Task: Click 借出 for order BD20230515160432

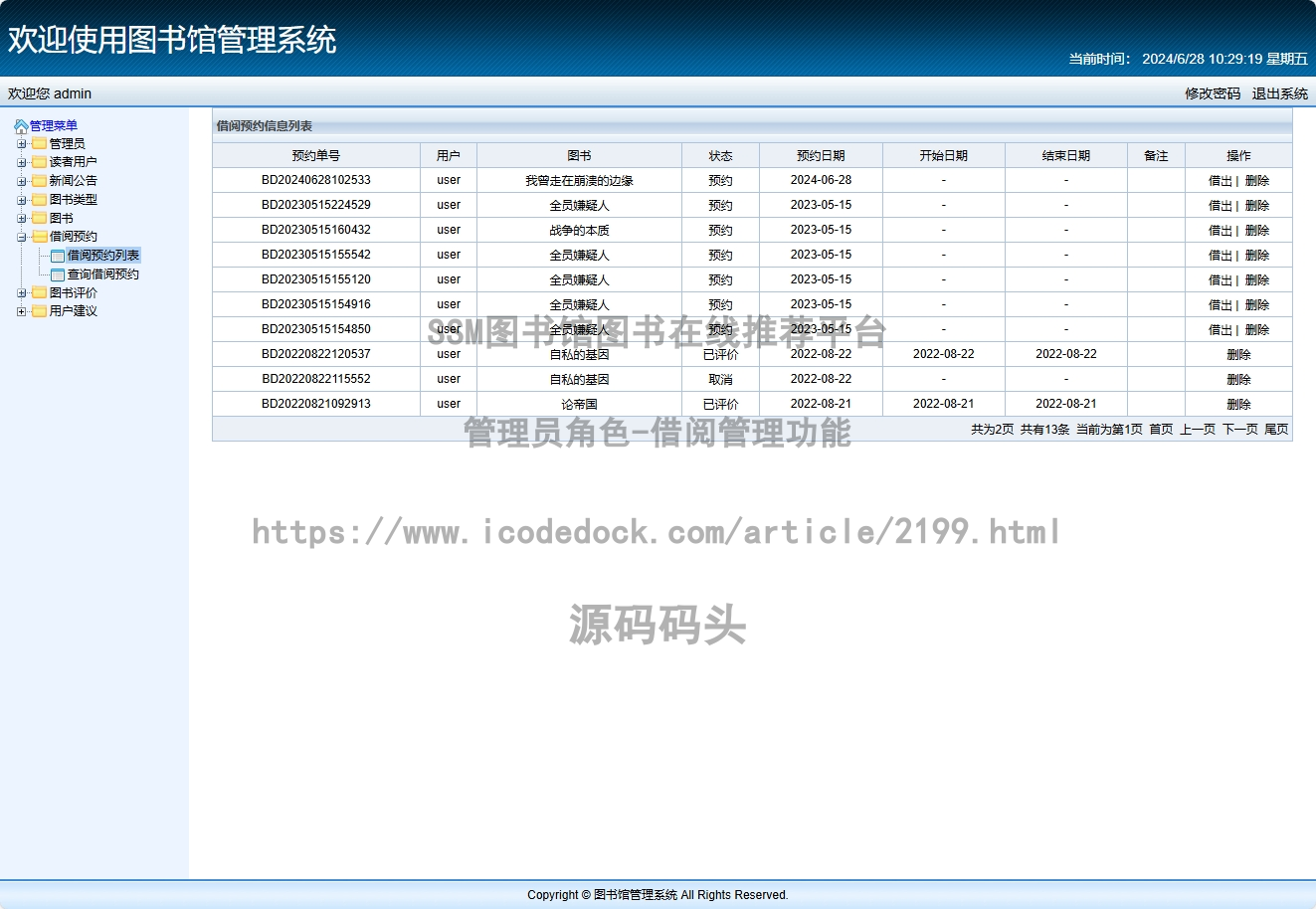Action: pyautogui.click(x=1221, y=231)
